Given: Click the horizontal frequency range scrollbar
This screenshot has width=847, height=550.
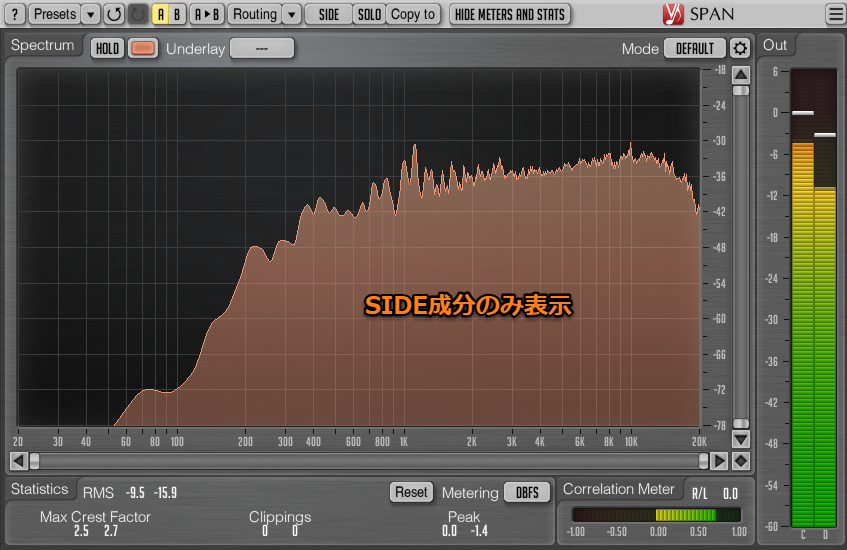Looking at the screenshot, I should click(x=369, y=461).
